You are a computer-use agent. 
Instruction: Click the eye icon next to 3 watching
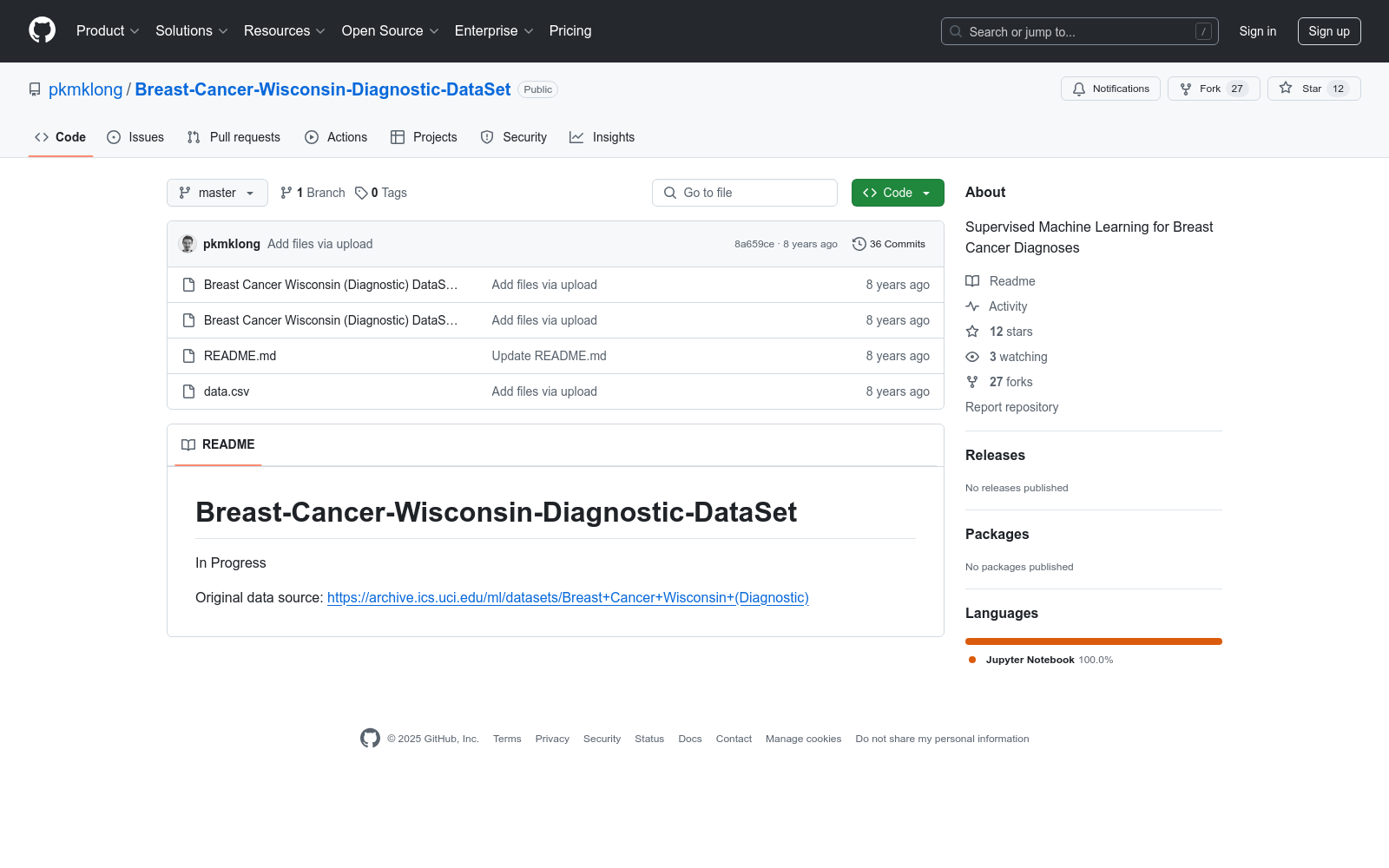pyautogui.click(x=972, y=357)
